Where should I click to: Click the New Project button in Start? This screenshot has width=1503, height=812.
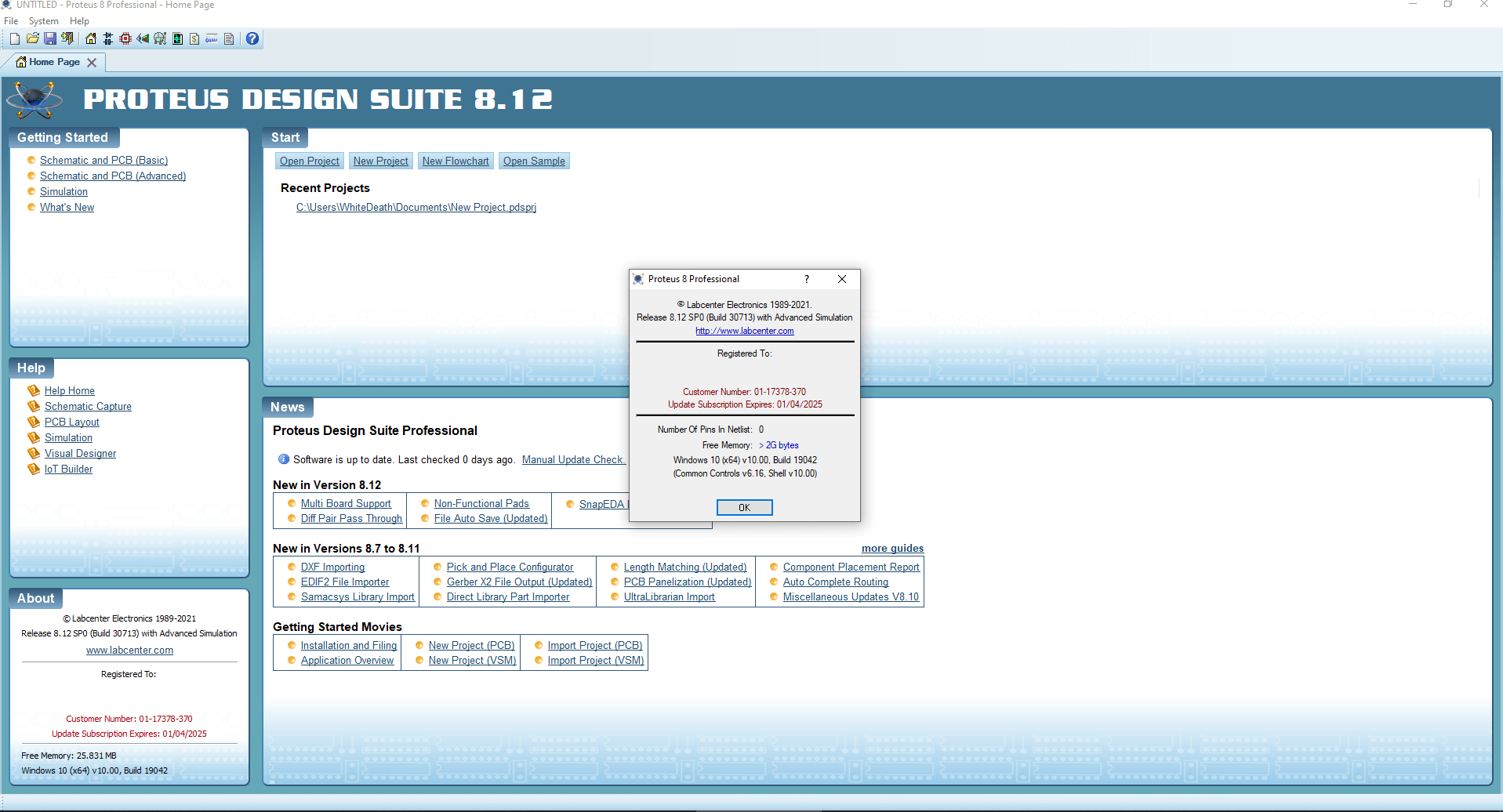coord(381,161)
